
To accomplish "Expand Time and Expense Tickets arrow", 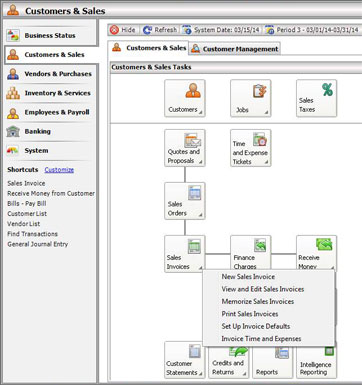I will (x=266, y=162).
